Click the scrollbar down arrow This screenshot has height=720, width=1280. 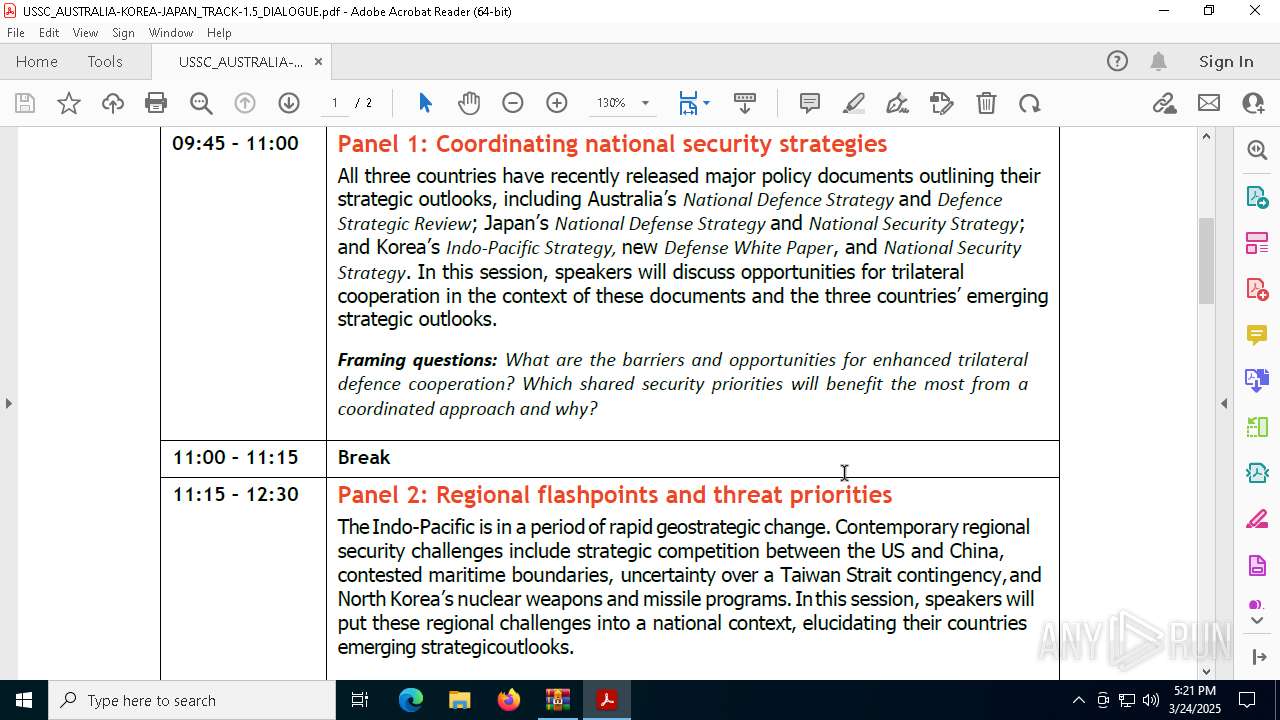(x=1206, y=671)
